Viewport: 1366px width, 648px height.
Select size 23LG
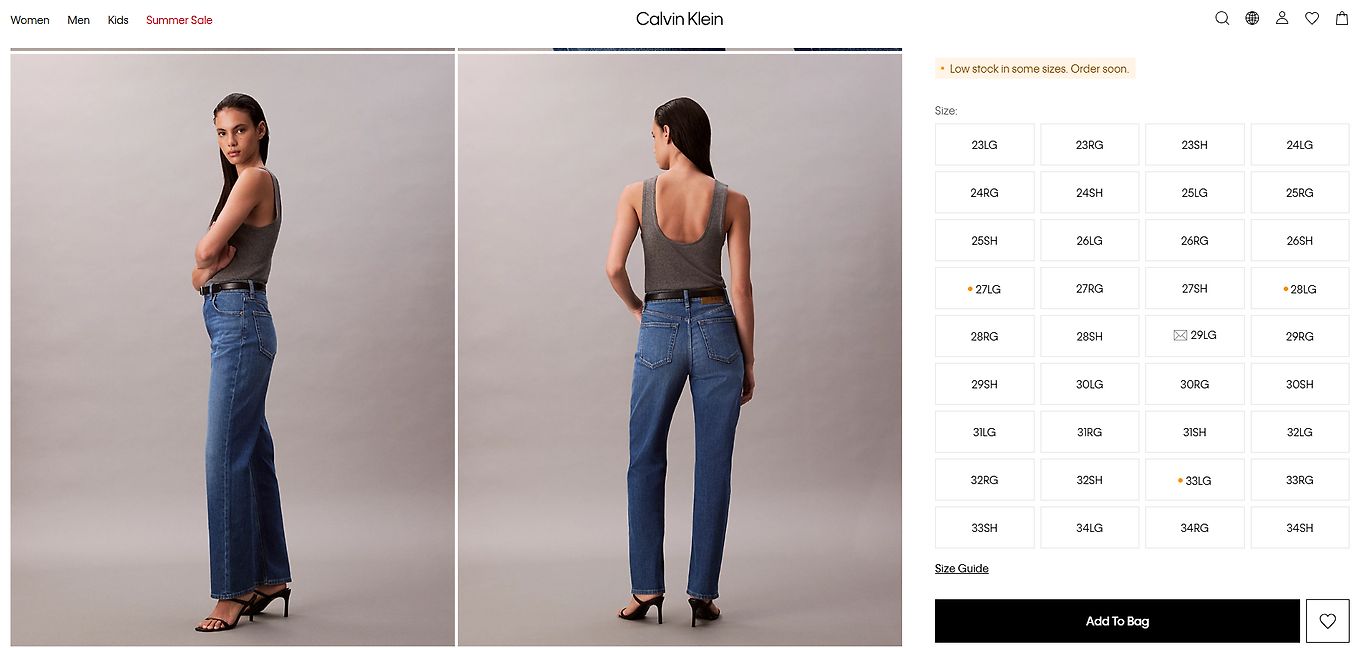coord(985,145)
